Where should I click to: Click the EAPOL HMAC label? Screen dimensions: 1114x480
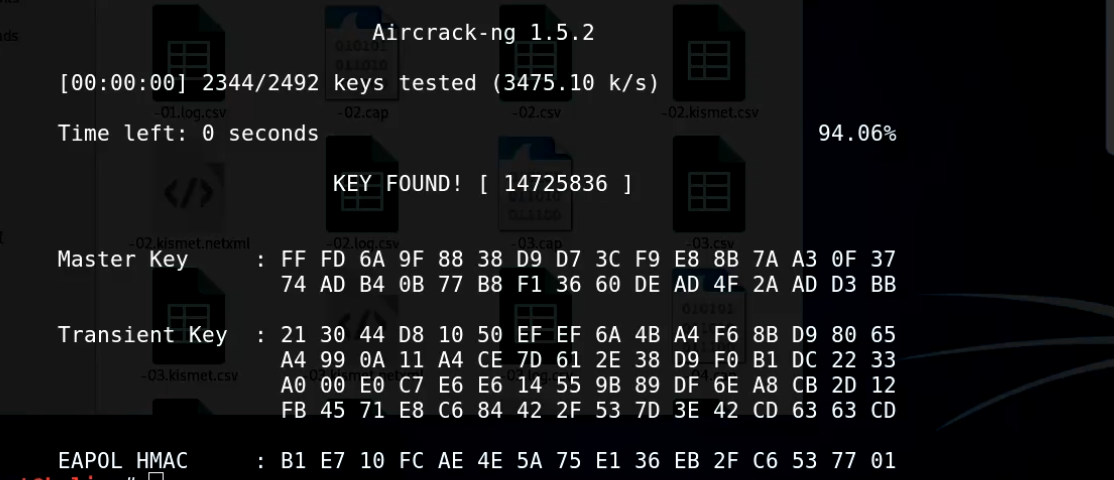123,461
